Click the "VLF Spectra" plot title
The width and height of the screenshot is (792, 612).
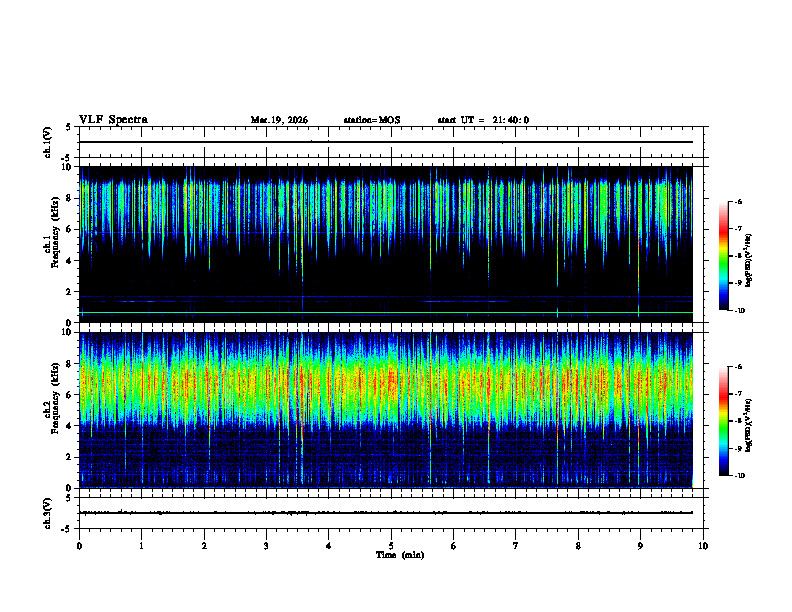click(x=113, y=120)
